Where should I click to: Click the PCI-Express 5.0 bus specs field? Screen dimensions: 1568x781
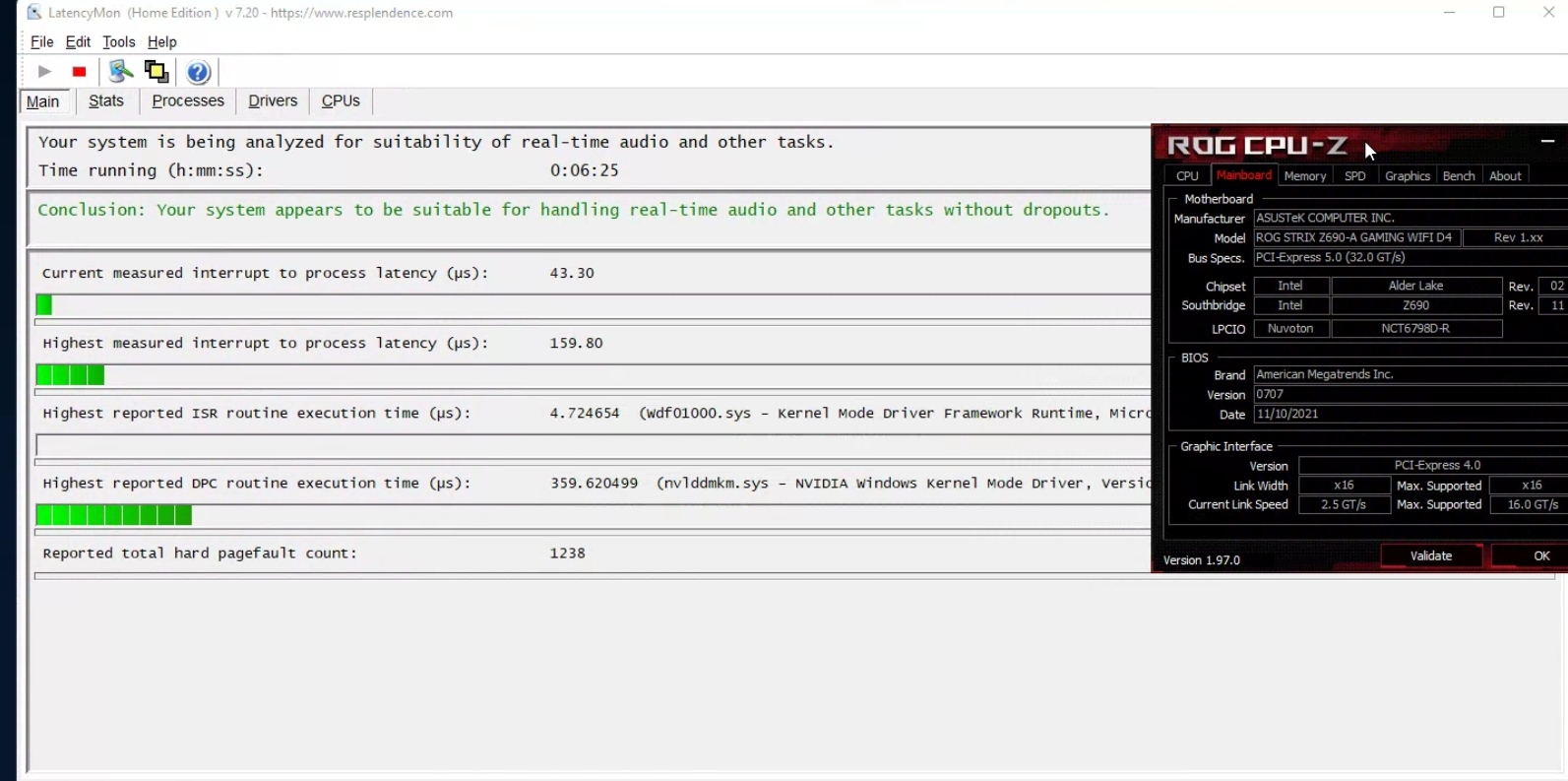pos(1411,257)
